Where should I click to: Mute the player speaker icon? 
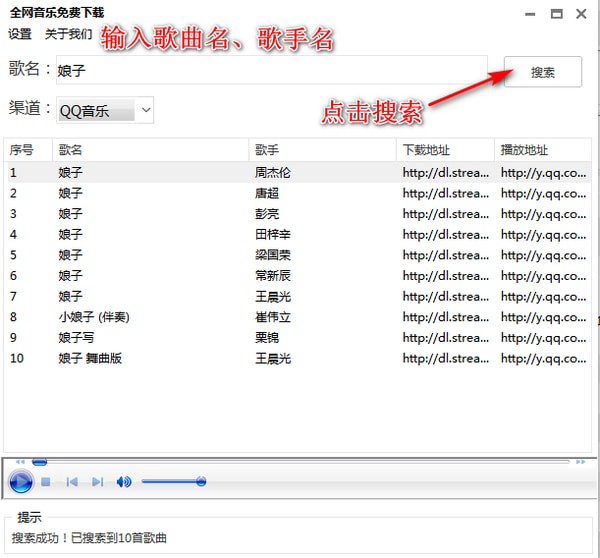tap(124, 482)
